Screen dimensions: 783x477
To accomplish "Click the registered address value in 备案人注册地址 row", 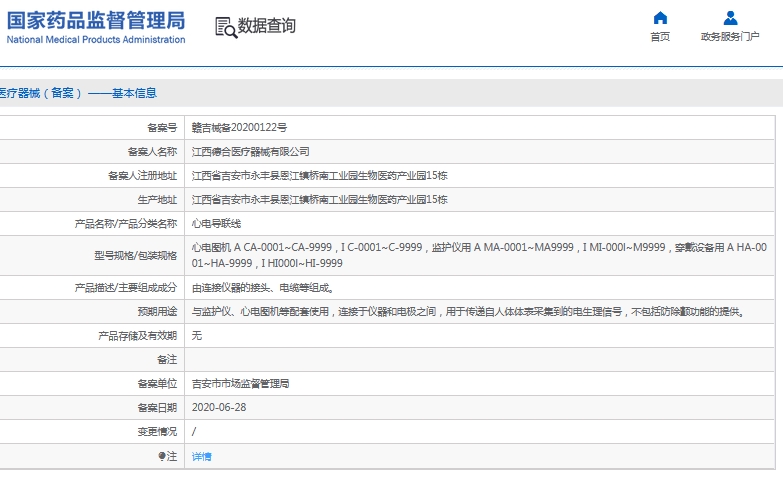I will click(320, 176).
